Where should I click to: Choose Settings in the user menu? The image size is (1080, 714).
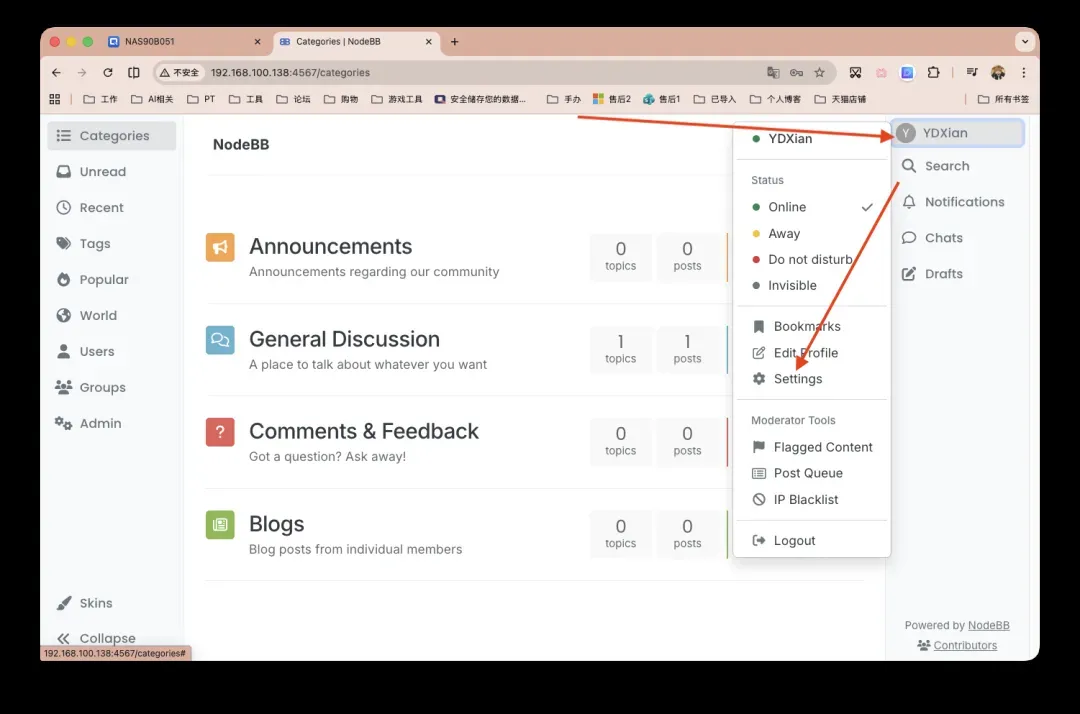pyautogui.click(x=797, y=379)
